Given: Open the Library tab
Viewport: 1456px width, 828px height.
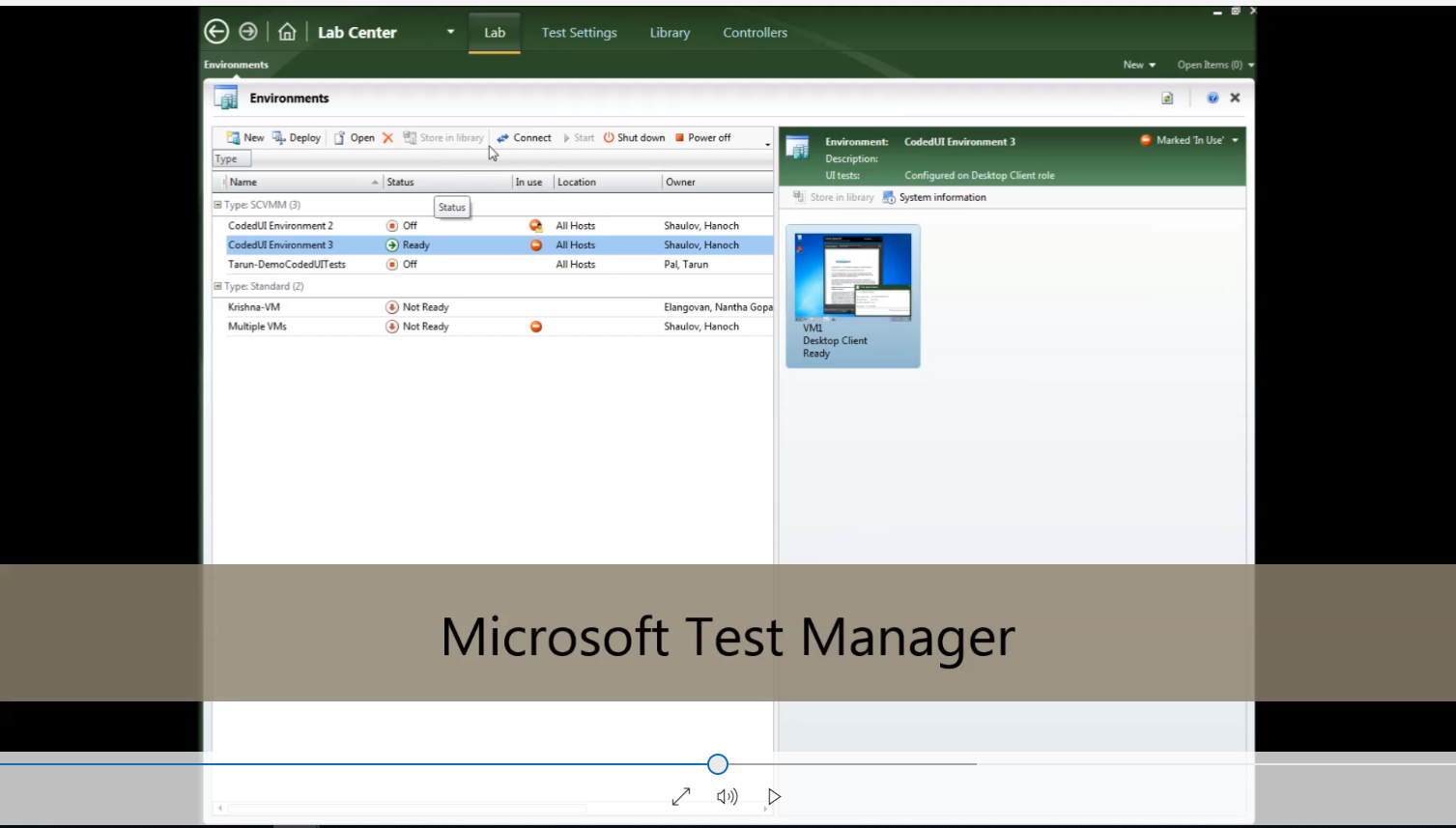Looking at the screenshot, I should click(x=670, y=33).
